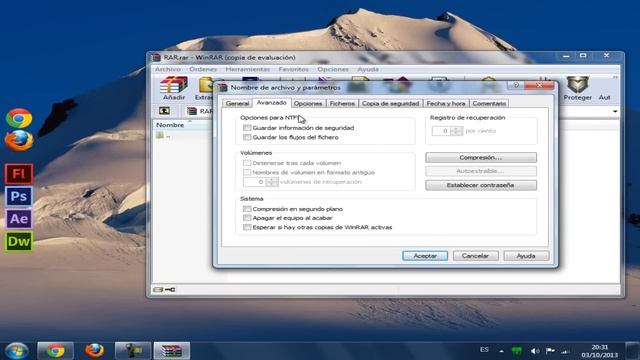Click the recovery record percent field
The height and width of the screenshot is (360, 640).
[x=441, y=131]
